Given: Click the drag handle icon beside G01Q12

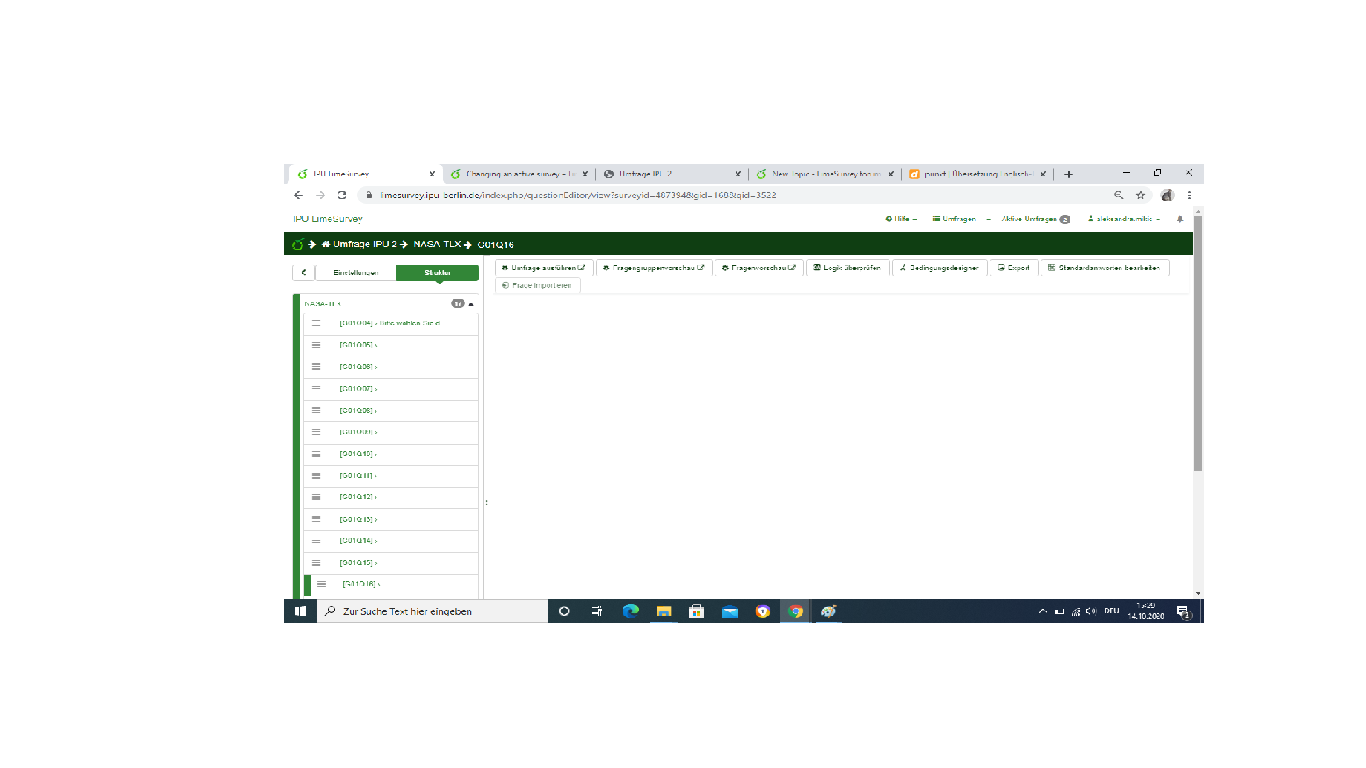Looking at the screenshot, I should pyautogui.click(x=316, y=497).
